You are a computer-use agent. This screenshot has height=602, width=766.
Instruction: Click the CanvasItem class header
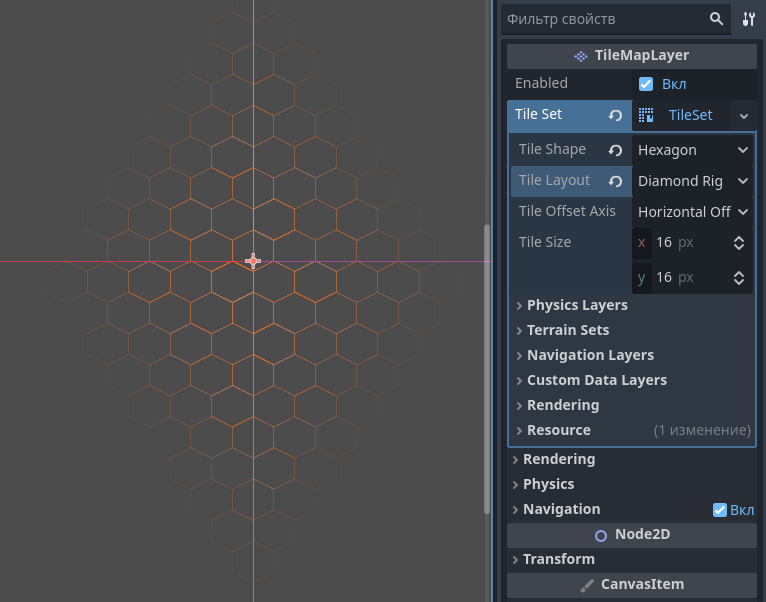632,585
